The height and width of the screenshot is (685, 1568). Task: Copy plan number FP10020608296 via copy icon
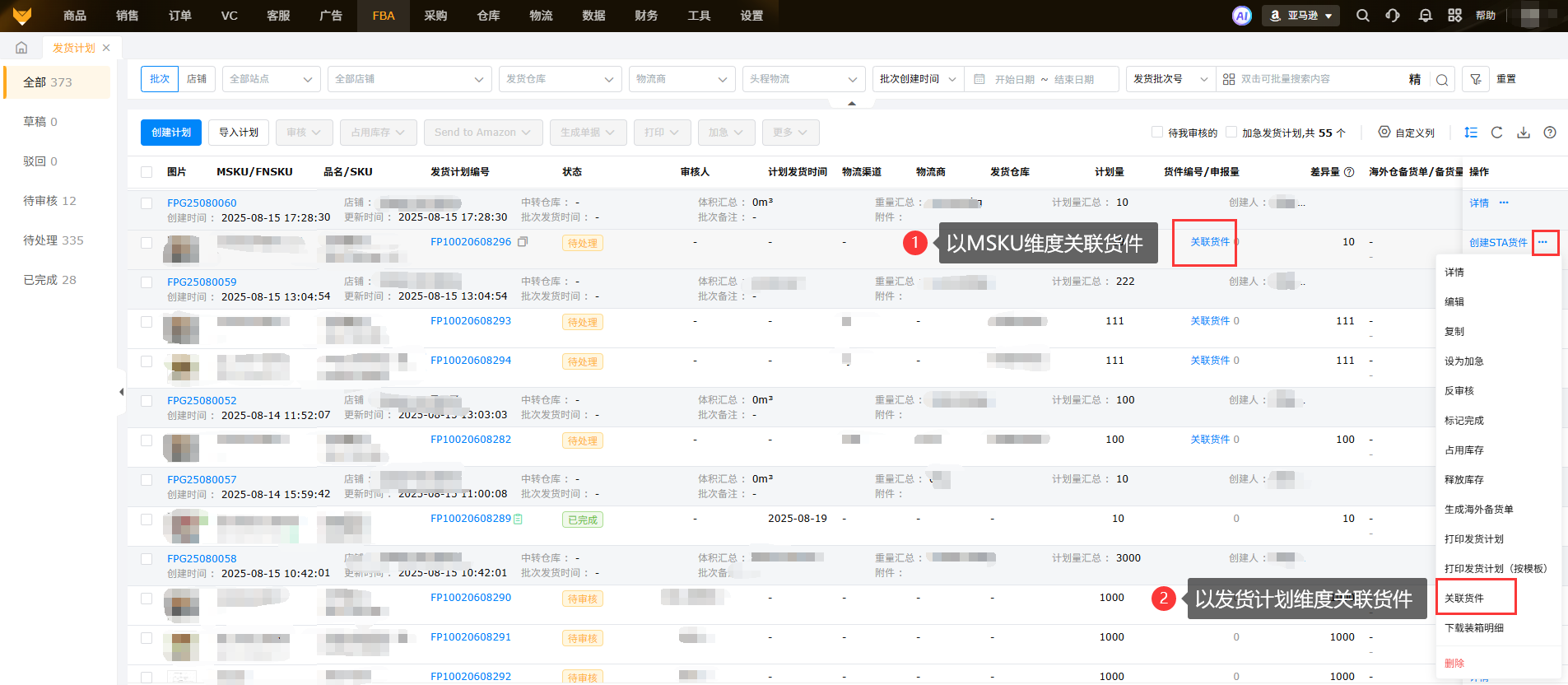click(523, 242)
